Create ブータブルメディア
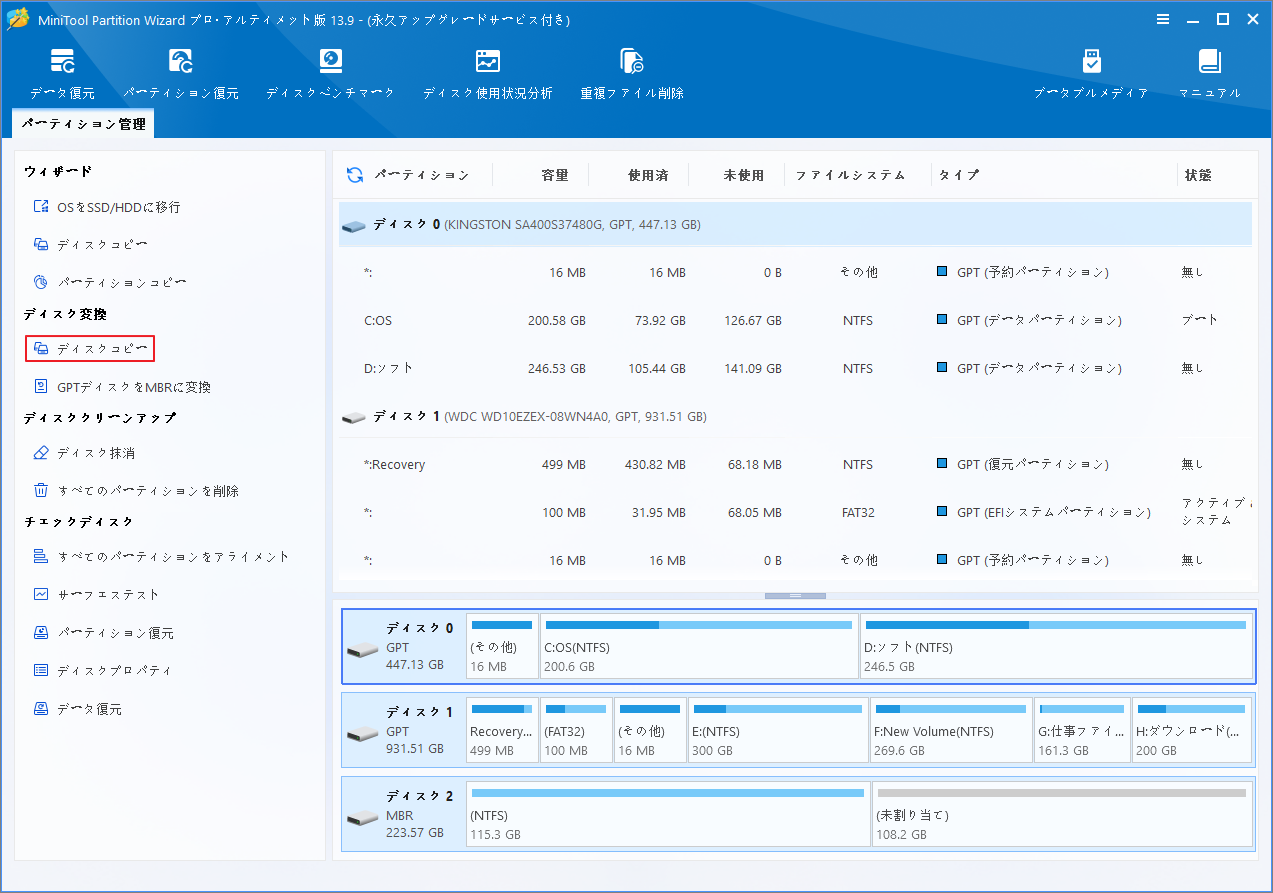 click(1091, 73)
